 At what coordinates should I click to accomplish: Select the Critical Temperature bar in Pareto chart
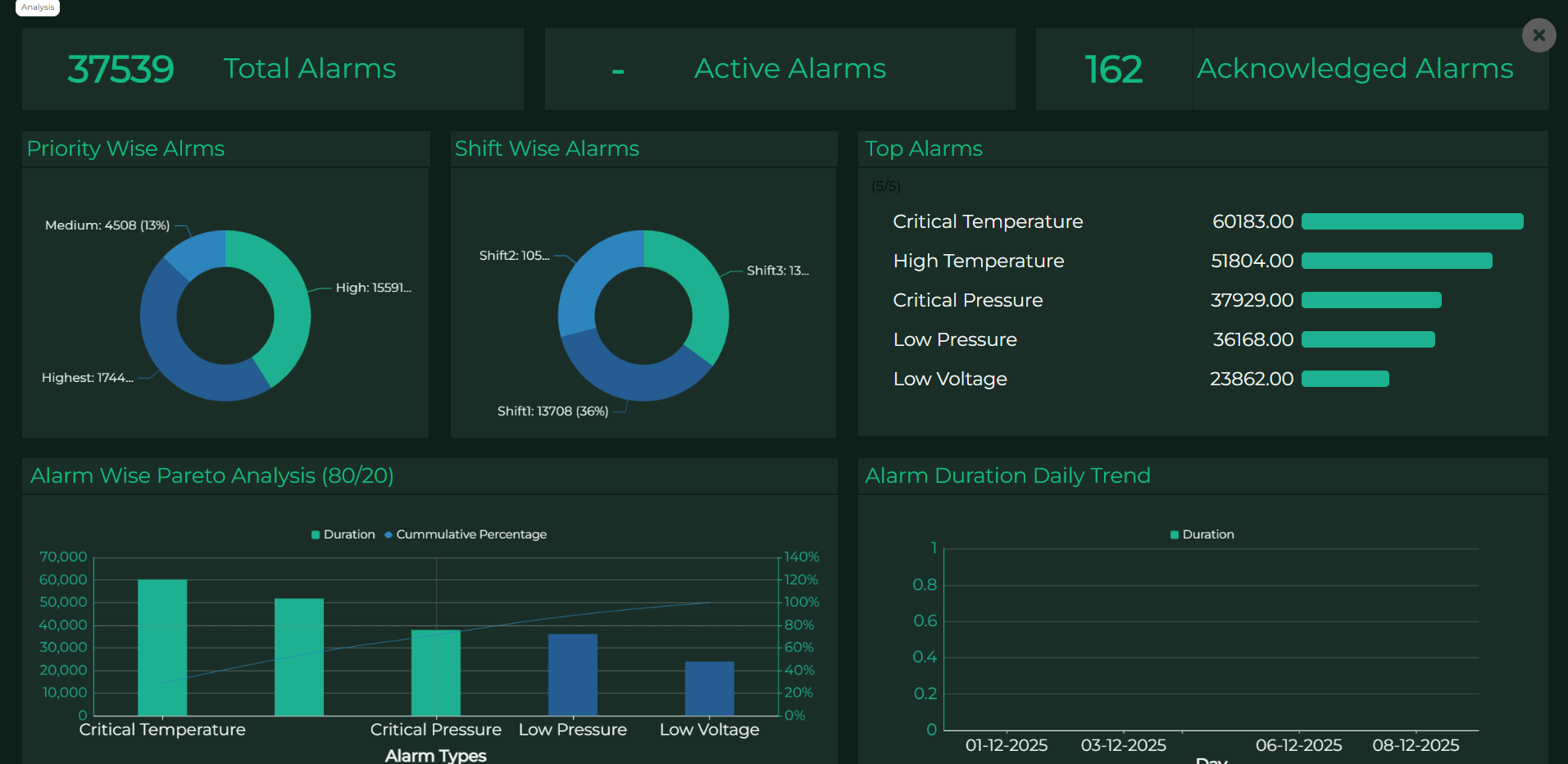coord(162,648)
